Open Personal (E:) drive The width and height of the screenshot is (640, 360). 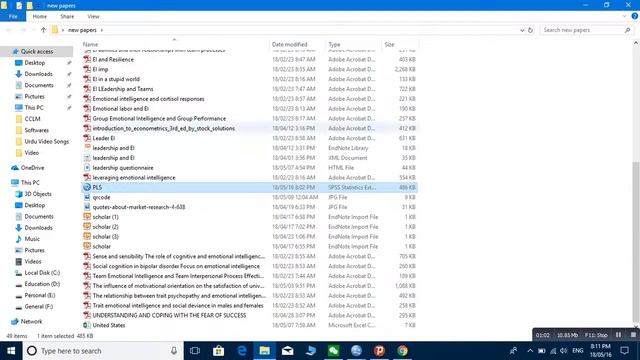(x=40, y=295)
